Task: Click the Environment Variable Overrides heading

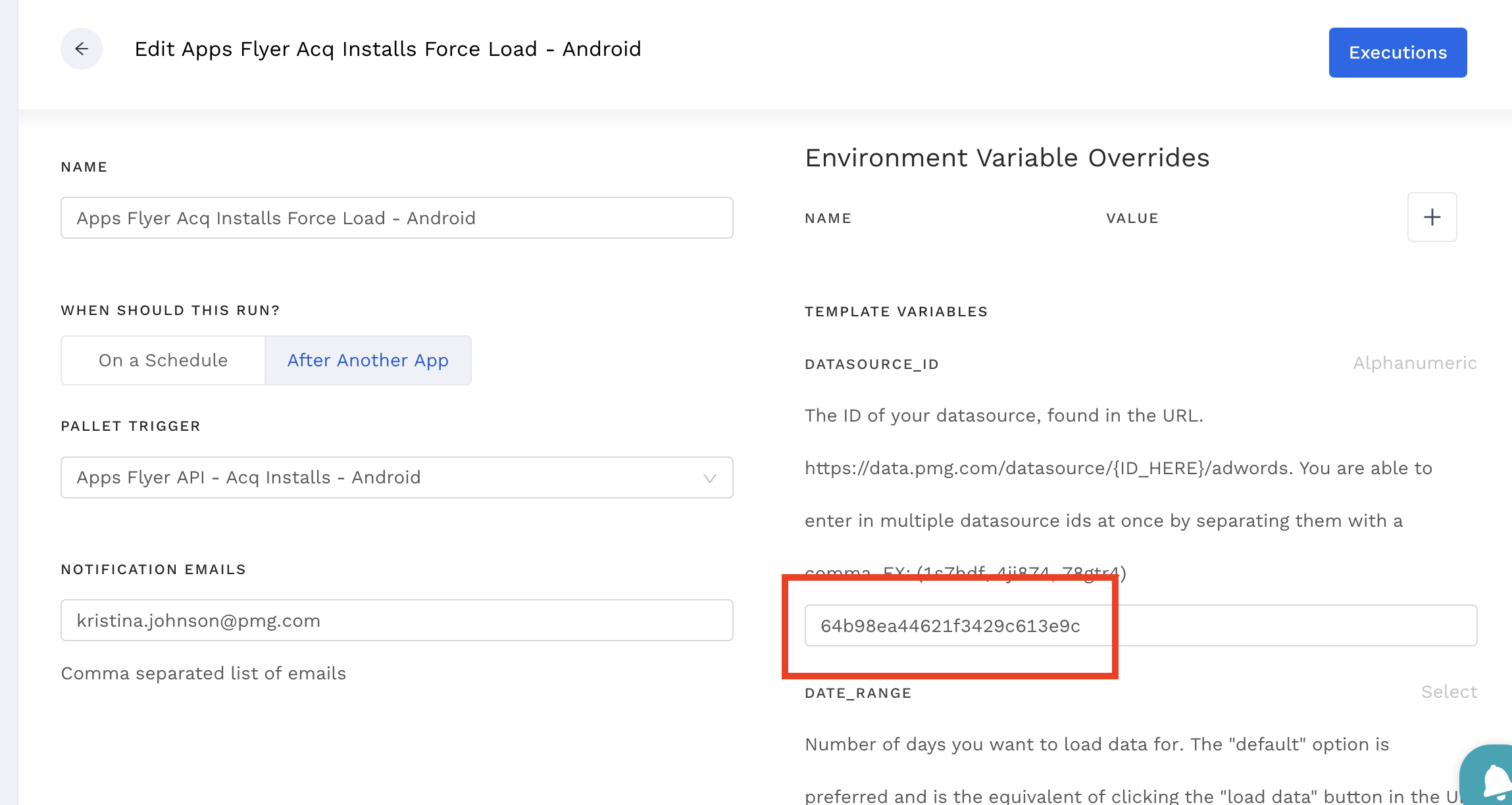Action: point(1007,158)
